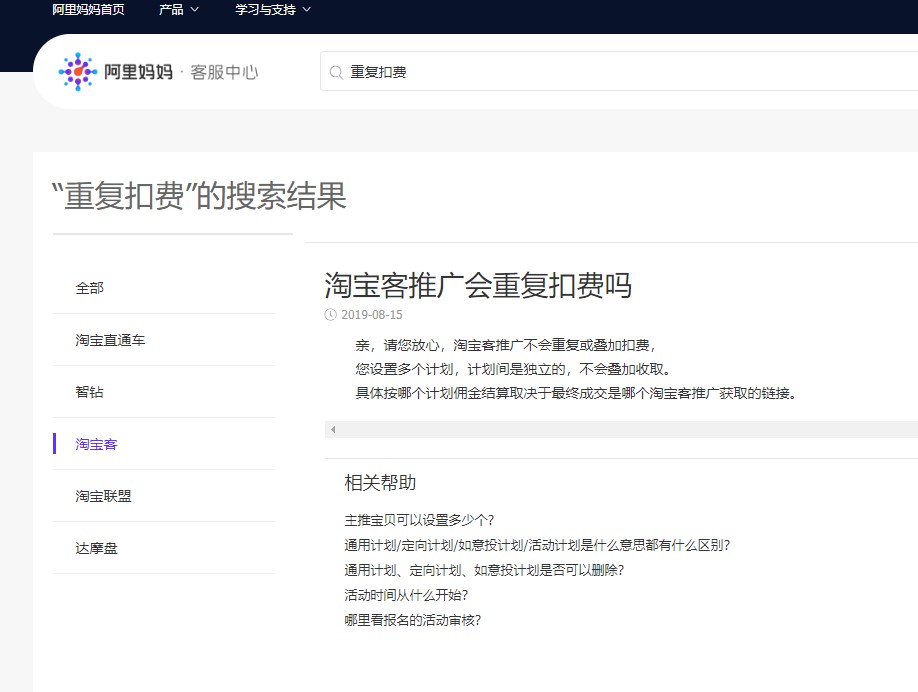Screen dimensions: 918x692
Task: Expand the 产品 dropdown menu
Action: [179, 9]
